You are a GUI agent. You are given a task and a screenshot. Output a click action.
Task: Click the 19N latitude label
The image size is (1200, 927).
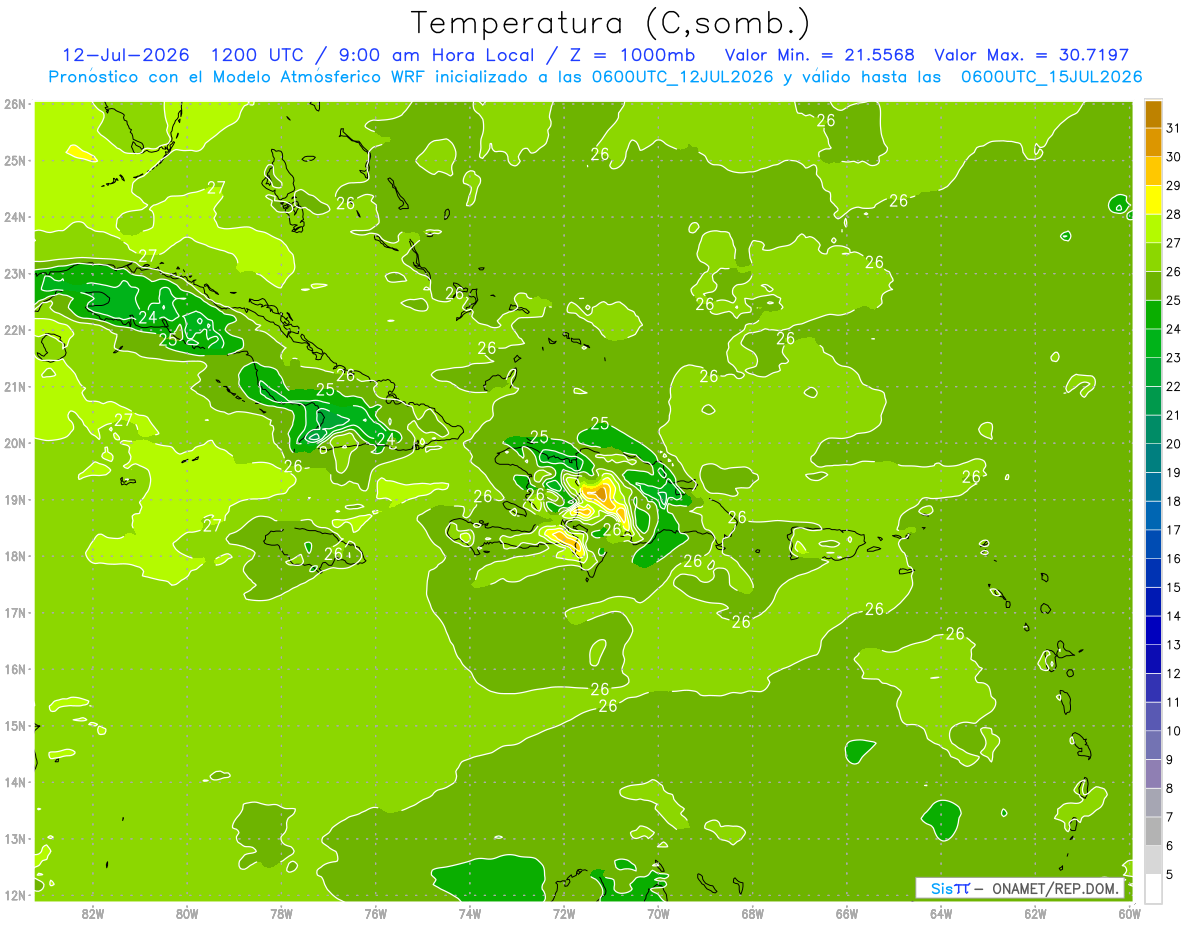[15, 499]
